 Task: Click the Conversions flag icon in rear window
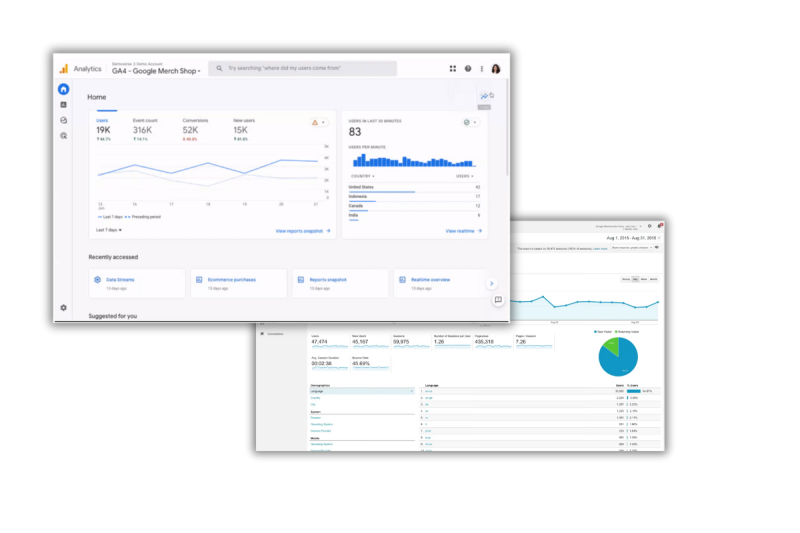coord(262,334)
